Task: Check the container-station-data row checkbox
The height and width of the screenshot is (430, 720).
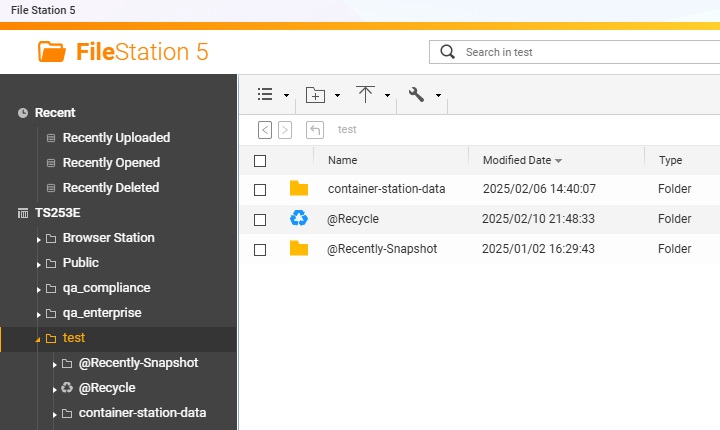Action: 260,190
